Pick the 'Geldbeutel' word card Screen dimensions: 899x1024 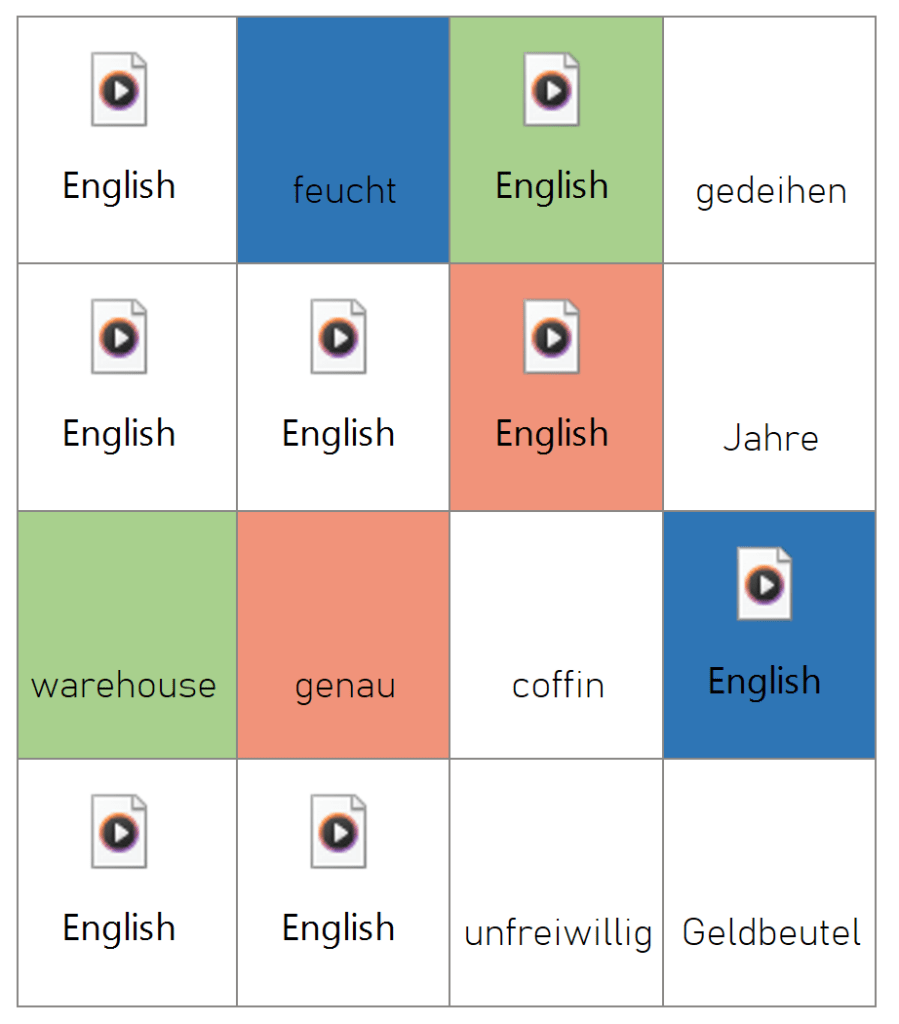point(770,882)
